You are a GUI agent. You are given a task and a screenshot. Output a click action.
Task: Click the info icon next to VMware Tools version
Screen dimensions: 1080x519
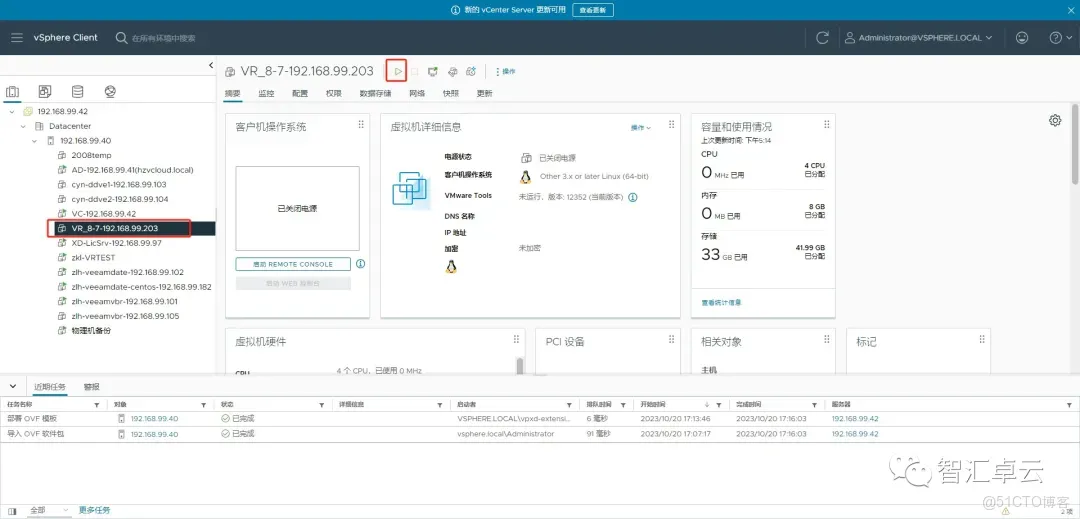click(x=632, y=197)
